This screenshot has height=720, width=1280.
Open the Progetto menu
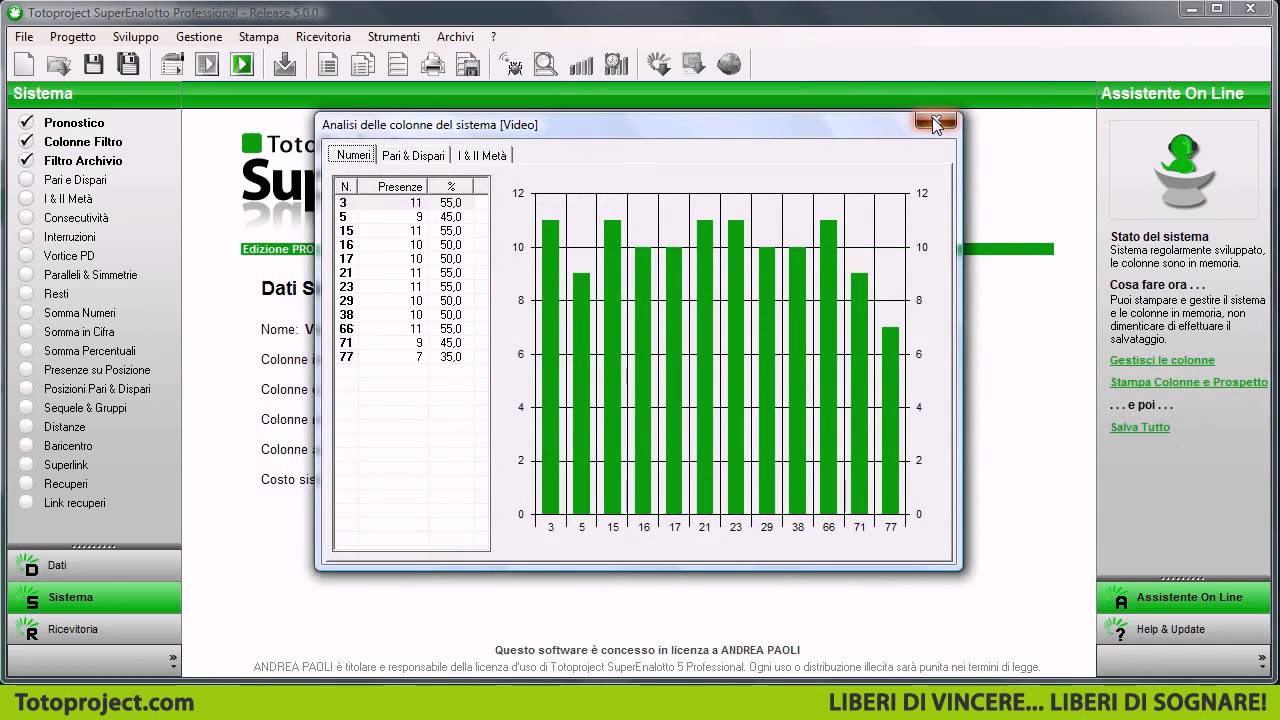73,37
